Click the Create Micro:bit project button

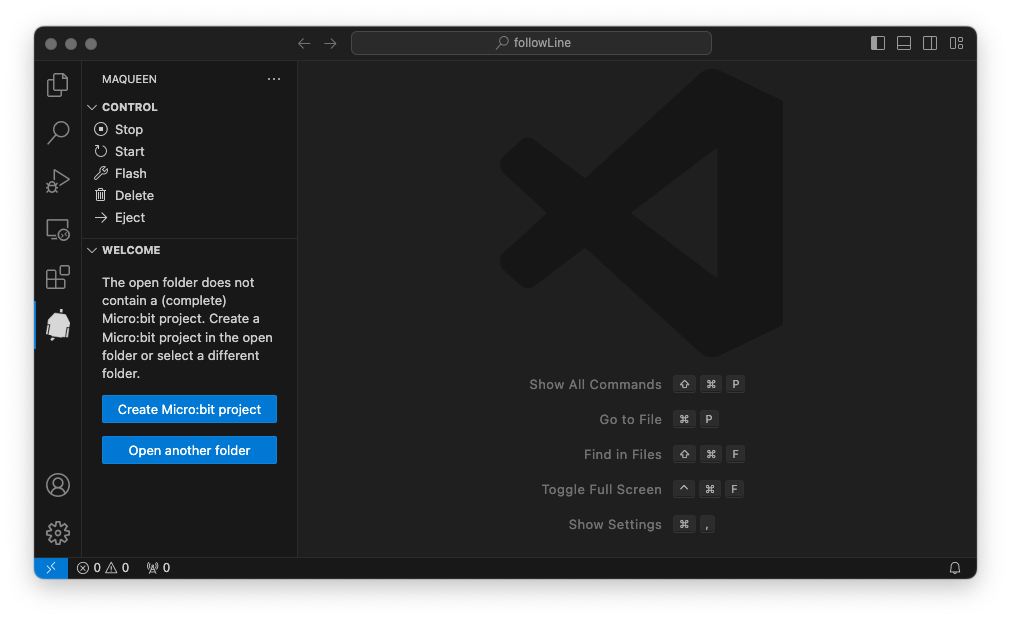tap(189, 409)
